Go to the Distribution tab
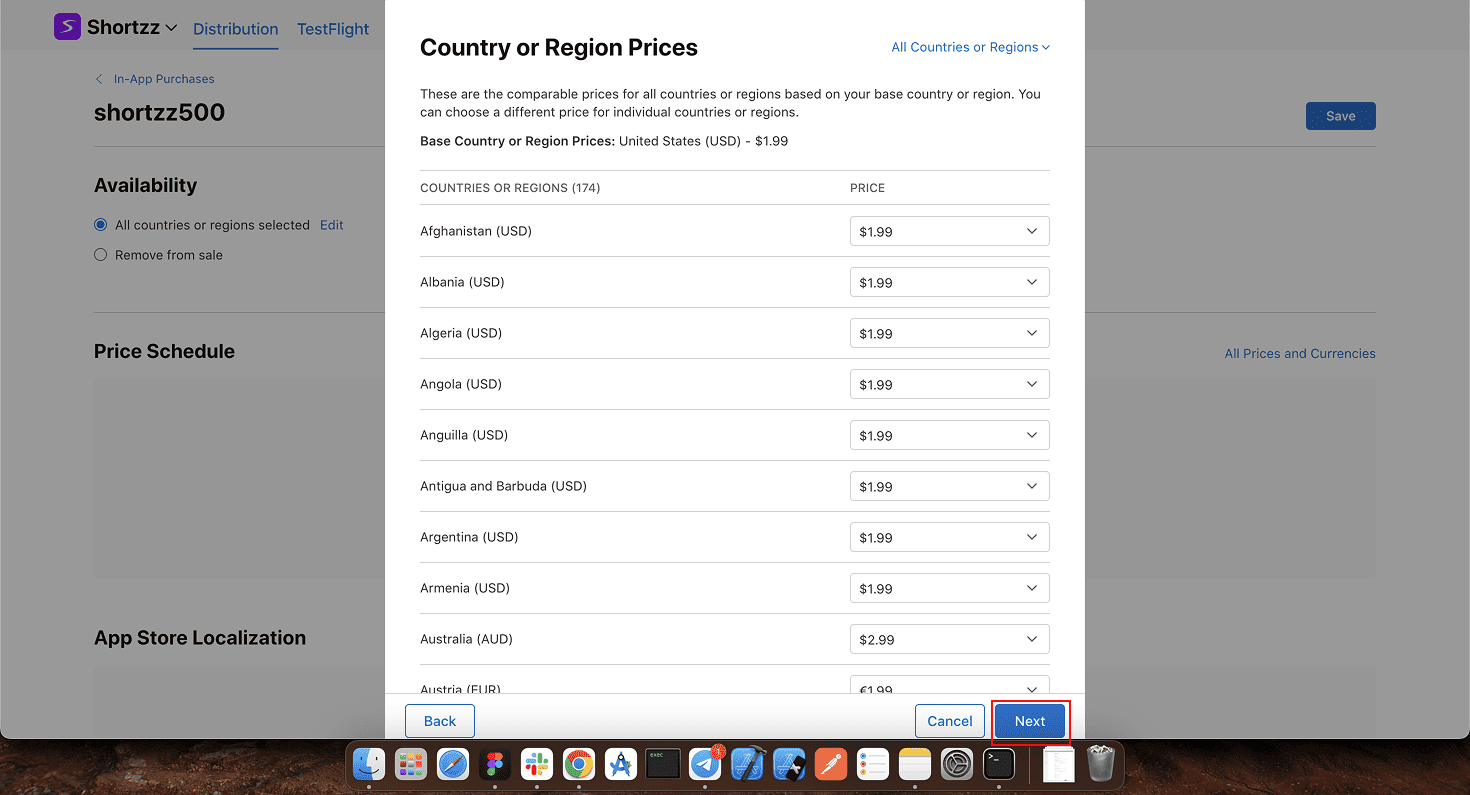Image resolution: width=1470 pixels, height=795 pixels. tap(236, 29)
